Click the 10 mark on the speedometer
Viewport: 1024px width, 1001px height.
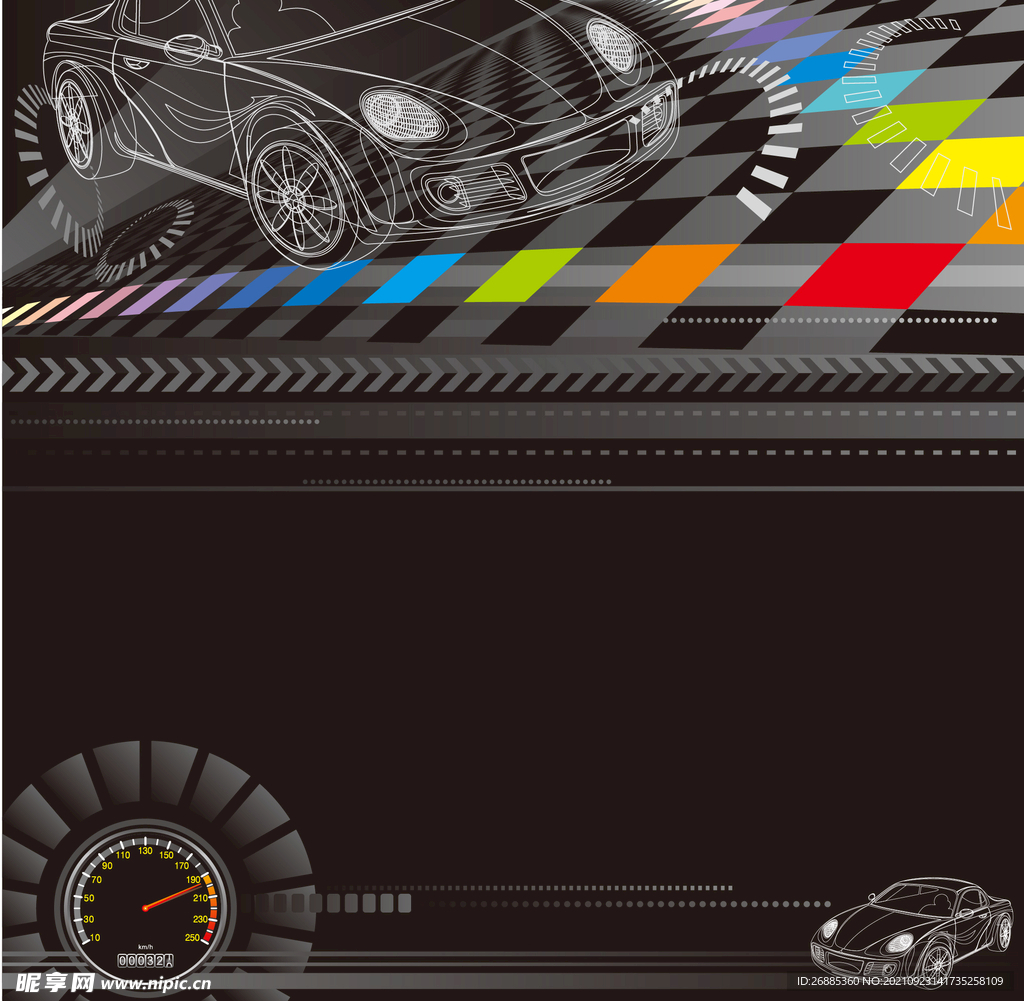tap(95, 938)
